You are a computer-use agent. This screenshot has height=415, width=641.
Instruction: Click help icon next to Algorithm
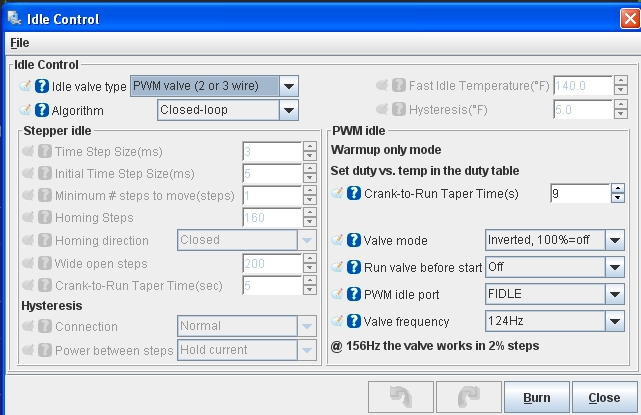42,110
